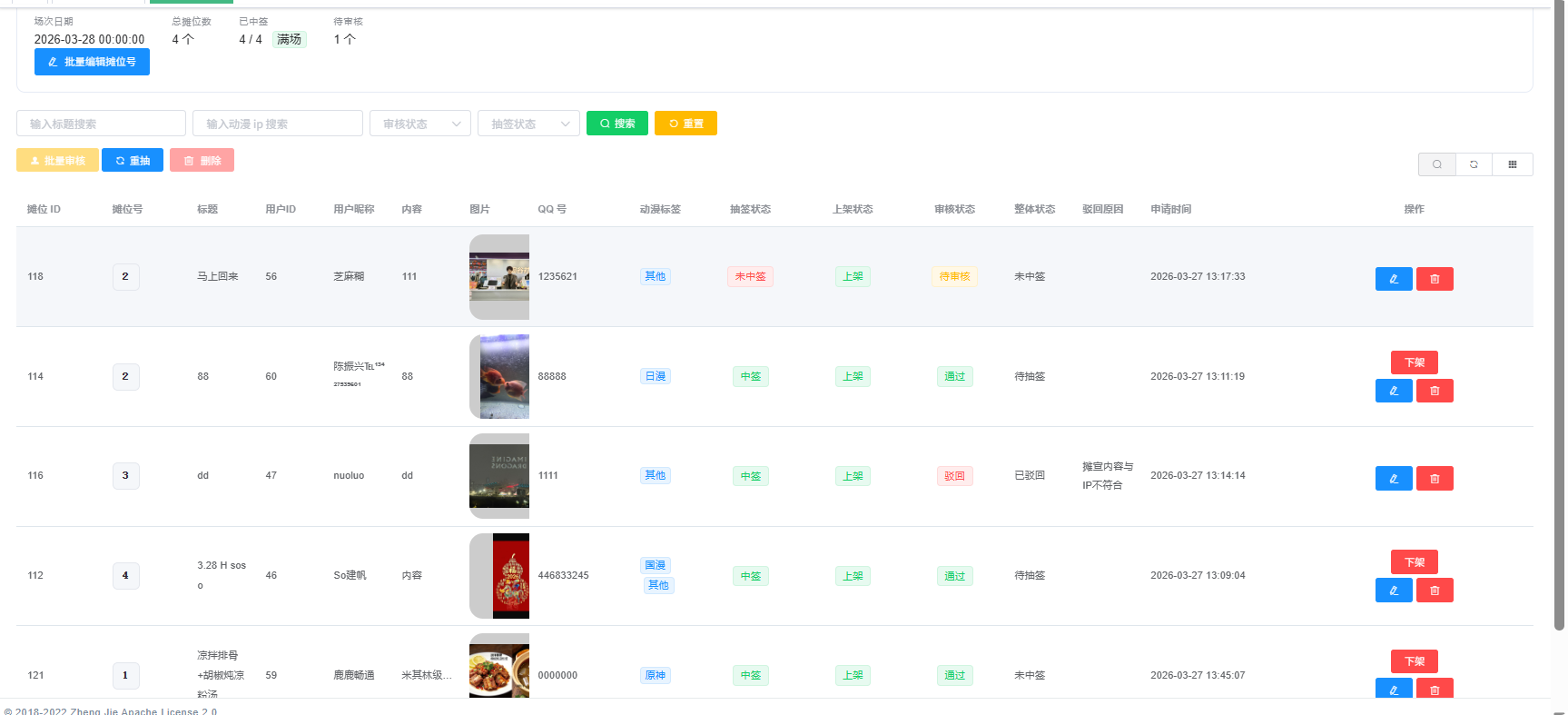The height and width of the screenshot is (715, 1568).
Task: Expand the 抽签状态 dropdown filter
Action: pyautogui.click(x=528, y=124)
